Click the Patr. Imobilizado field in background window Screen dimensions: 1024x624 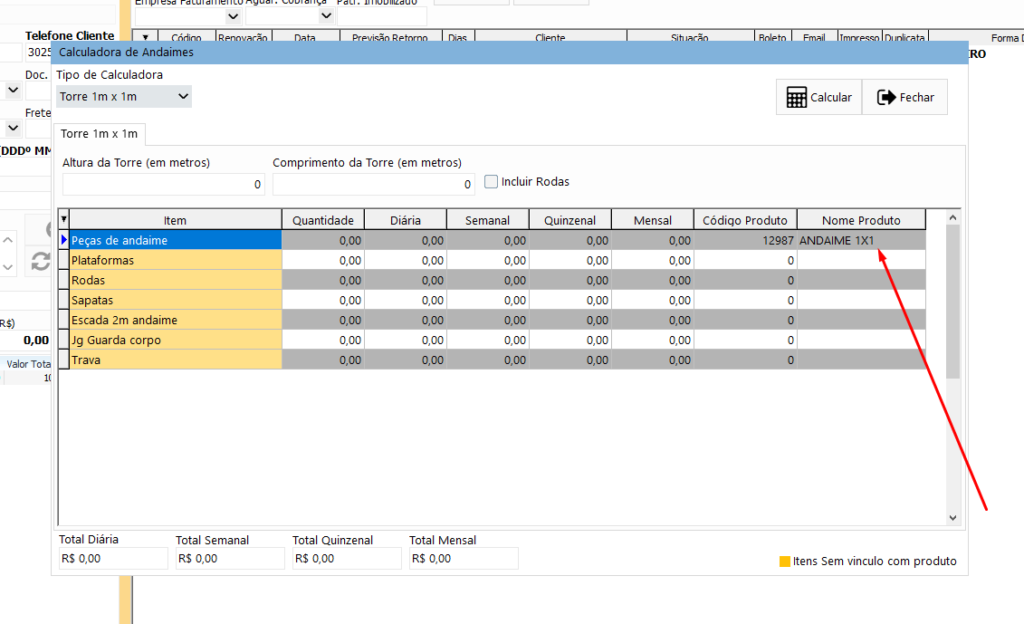382,16
